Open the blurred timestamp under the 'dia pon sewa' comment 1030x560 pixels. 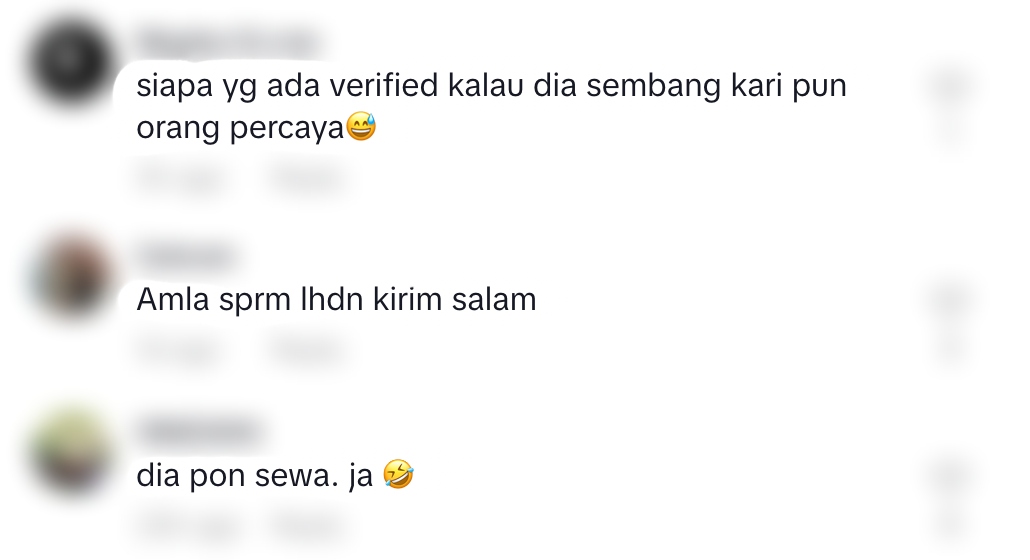pyautogui.click(x=184, y=525)
